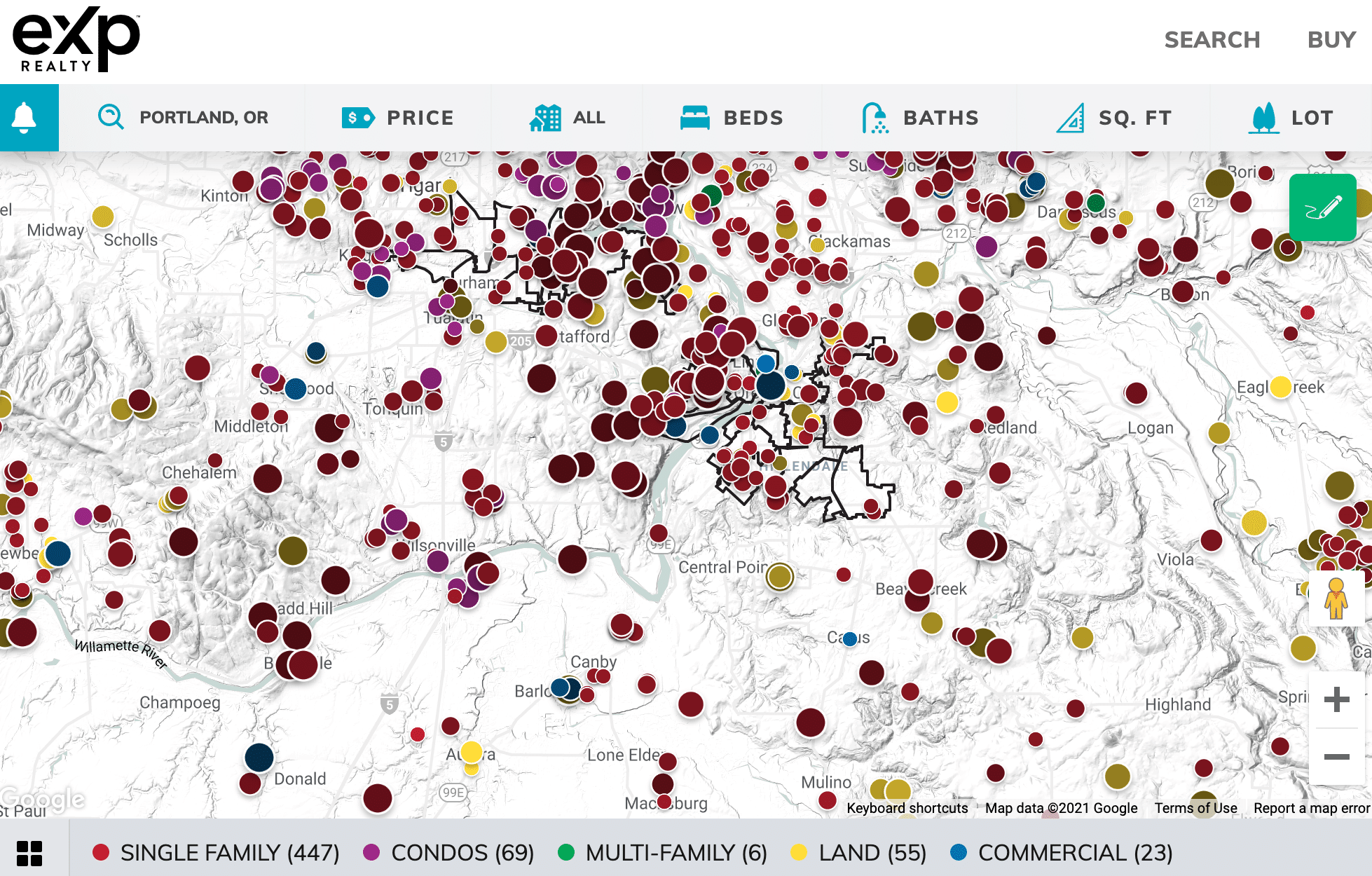Image resolution: width=1372 pixels, height=876 pixels.
Task: Click the eXp Realty logo
Action: pyautogui.click(x=76, y=40)
